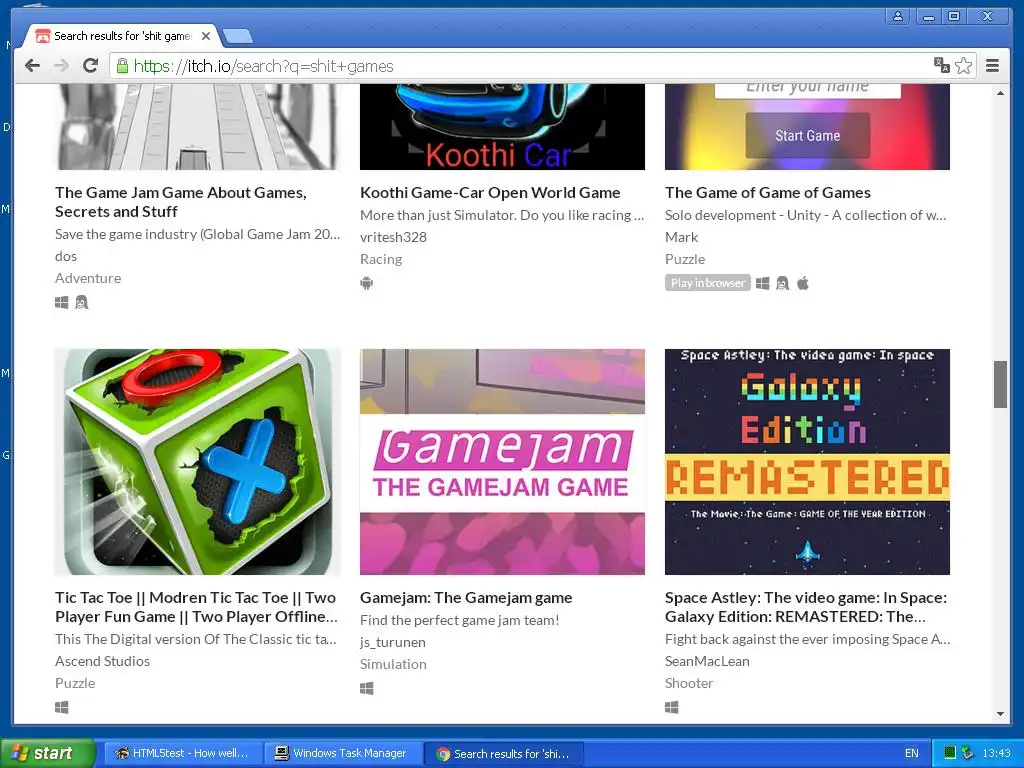Read 'Find the perfect game jam team!' description

click(460, 620)
